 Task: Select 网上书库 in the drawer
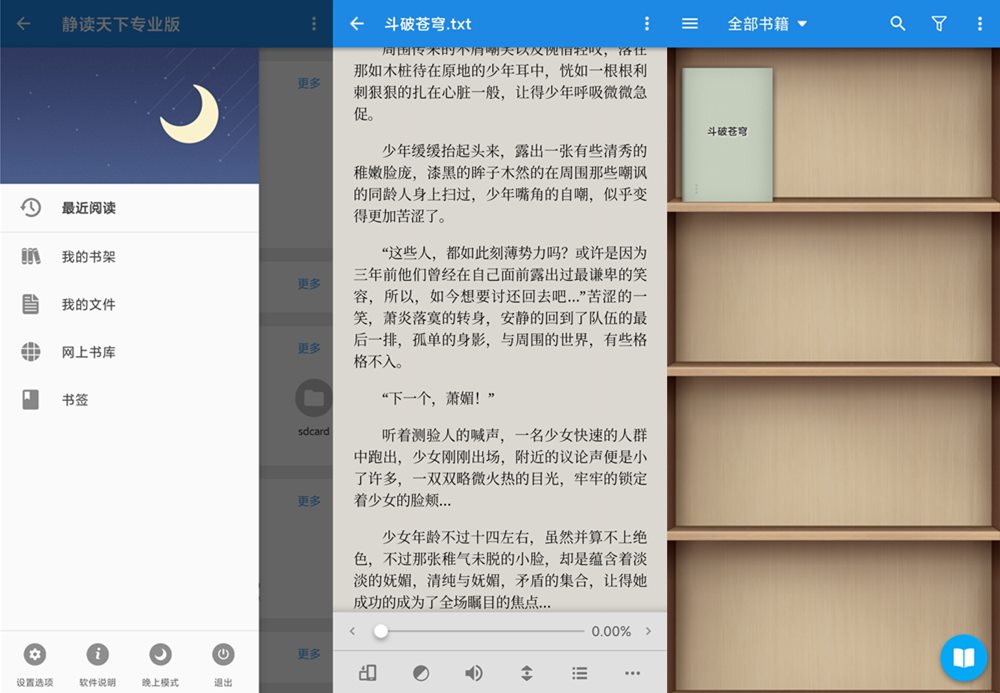tap(88, 352)
